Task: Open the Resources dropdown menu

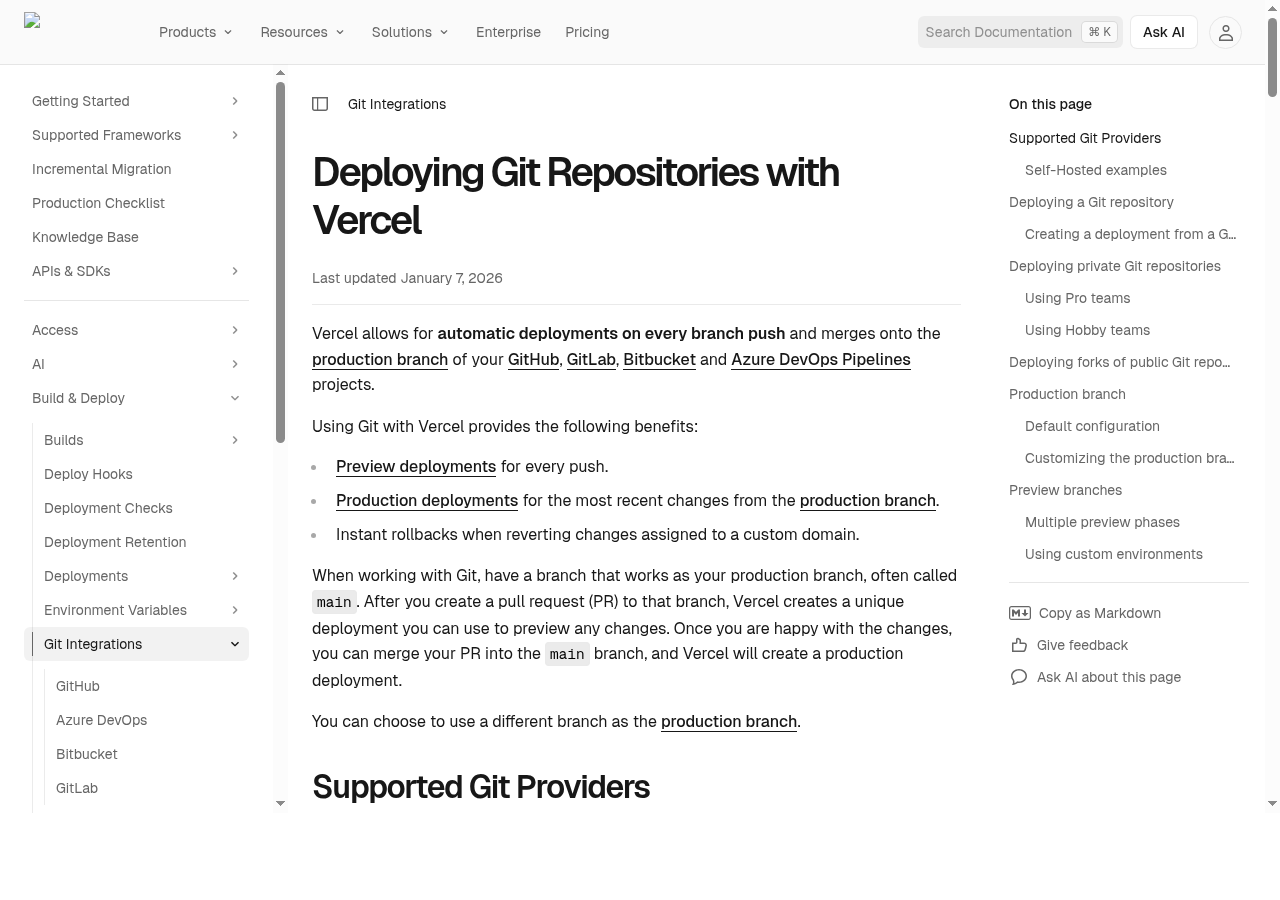Action: 302,32
